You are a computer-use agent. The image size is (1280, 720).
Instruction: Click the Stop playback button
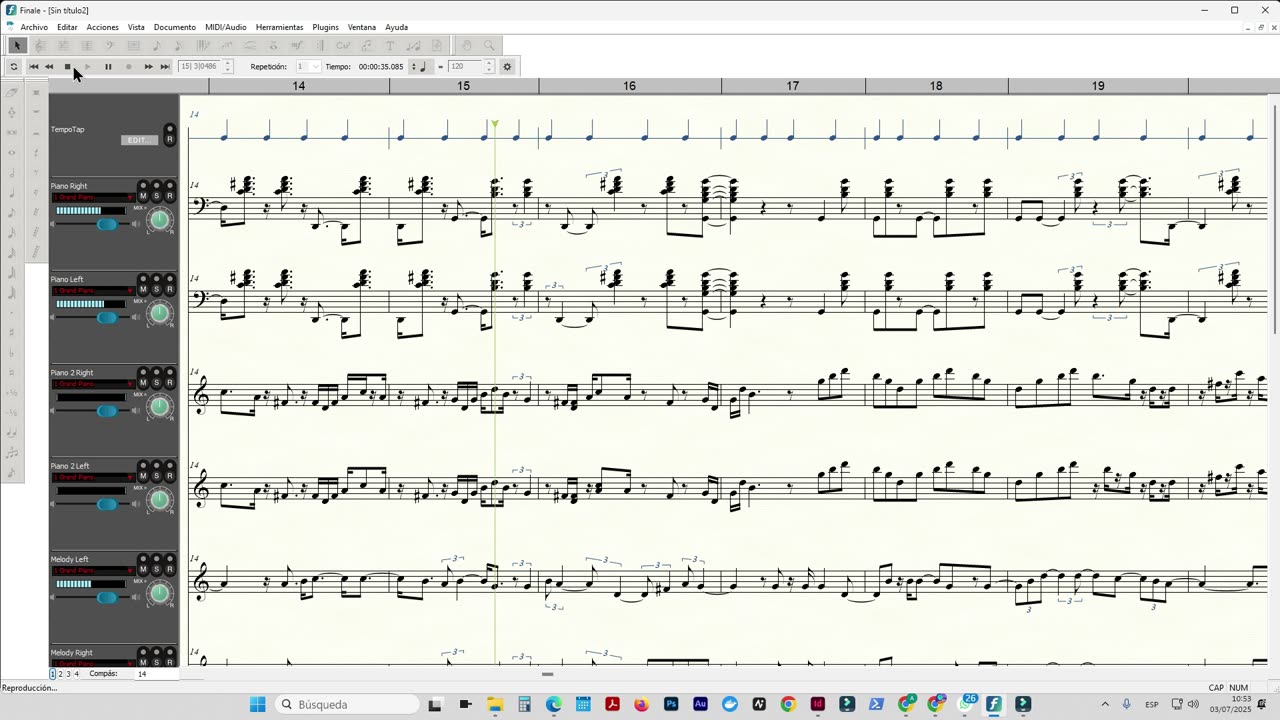(68, 67)
